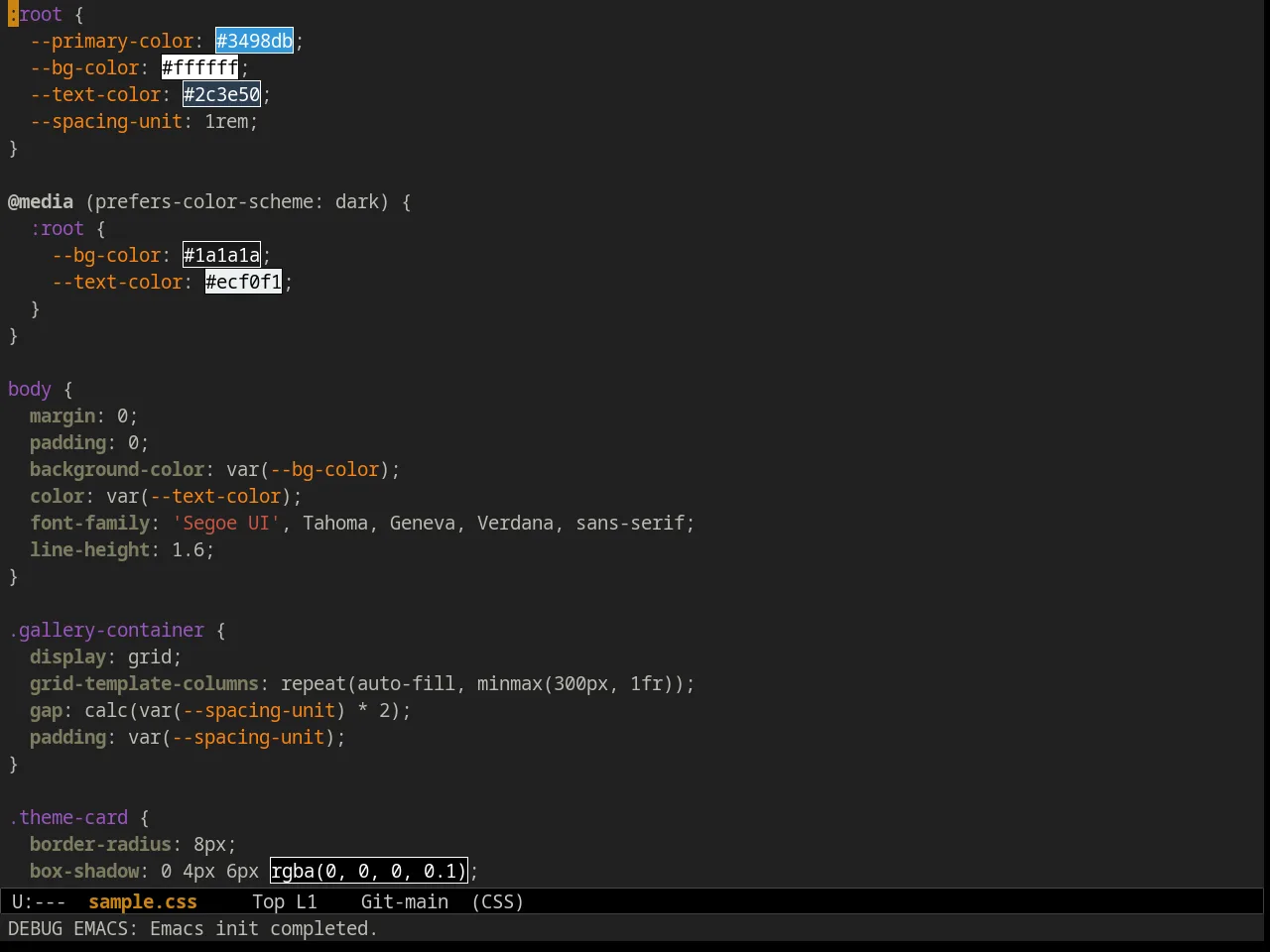Click --spacing-unit in the padding declaration
Image resolution: width=1270 pixels, height=952 pixels.
tap(248, 737)
